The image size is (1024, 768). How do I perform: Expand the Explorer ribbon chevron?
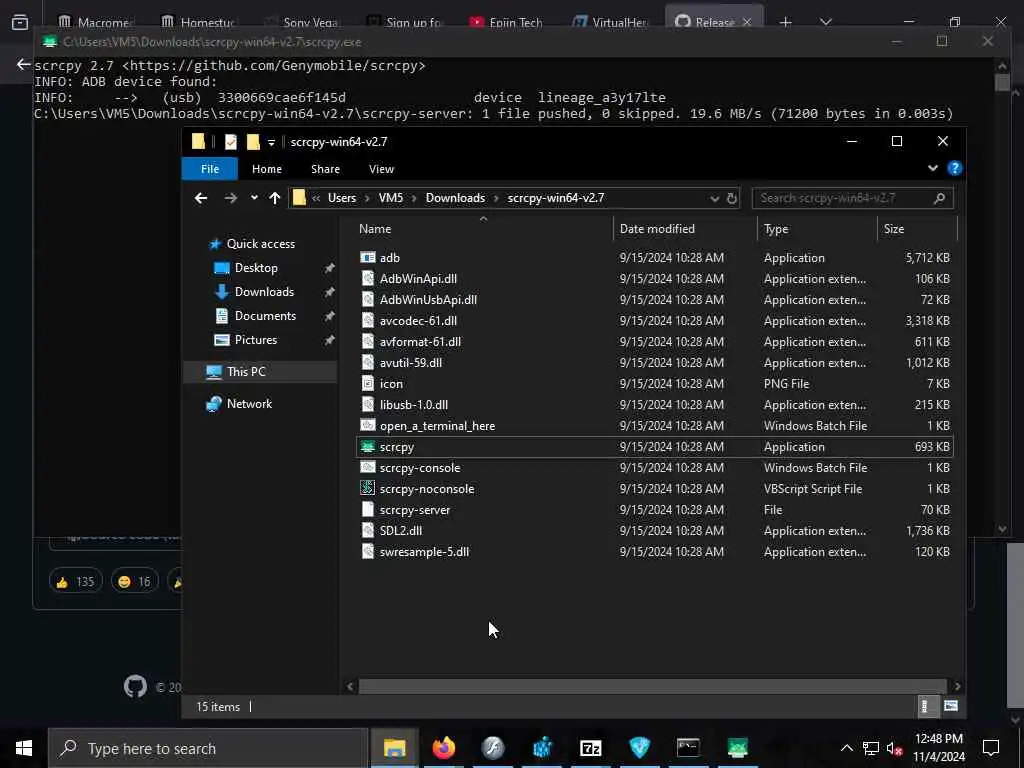(x=933, y=168)
